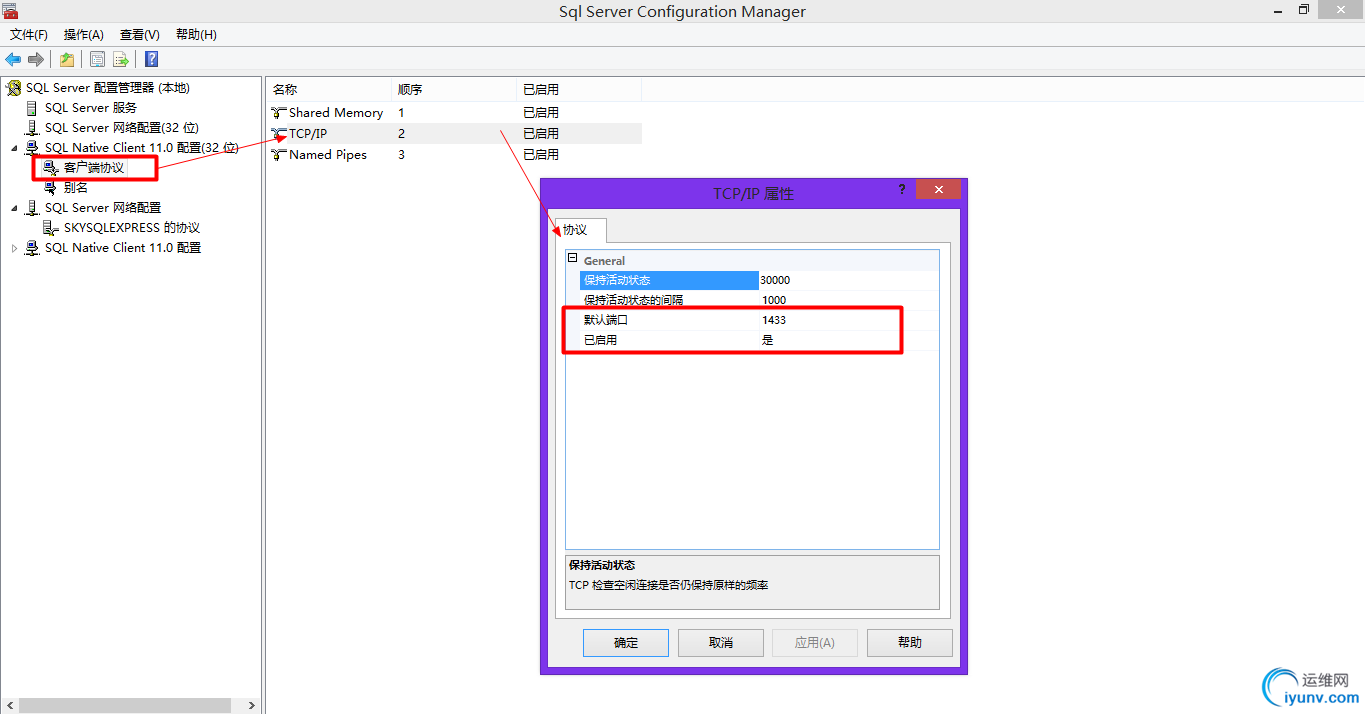The image size is (1365, 714).
Task: Expand the bottom SQL Native Client 11.0 配置 node
Action: 14,248
